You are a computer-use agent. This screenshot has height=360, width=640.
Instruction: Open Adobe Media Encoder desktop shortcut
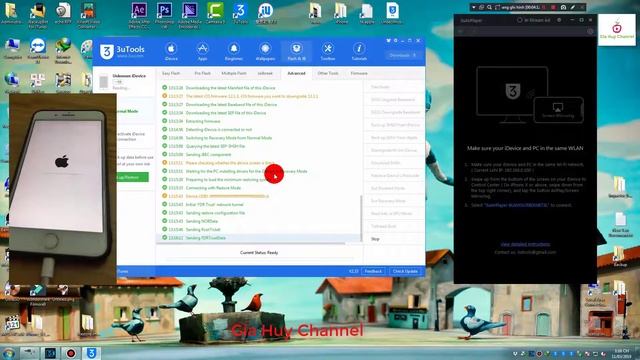point(189,16)
